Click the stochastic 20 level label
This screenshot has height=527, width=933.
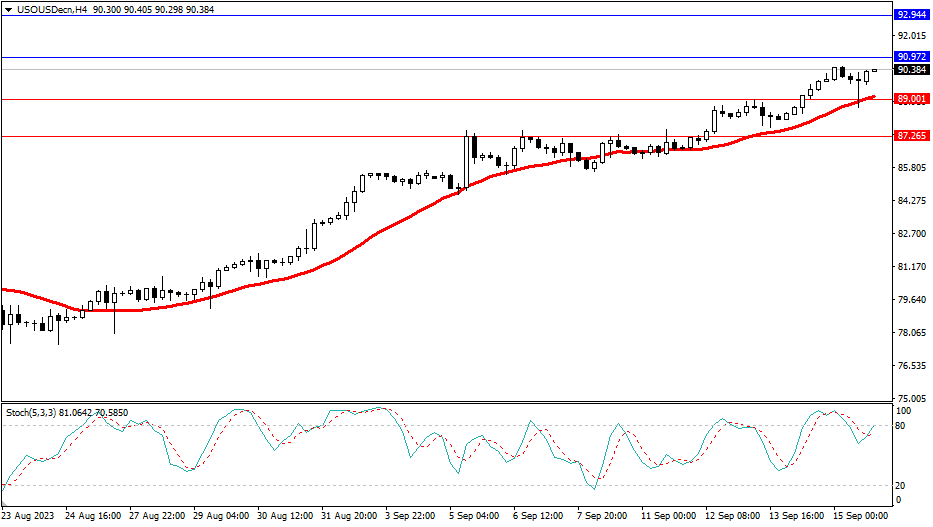pyautogui.click(x=902, y=486)
